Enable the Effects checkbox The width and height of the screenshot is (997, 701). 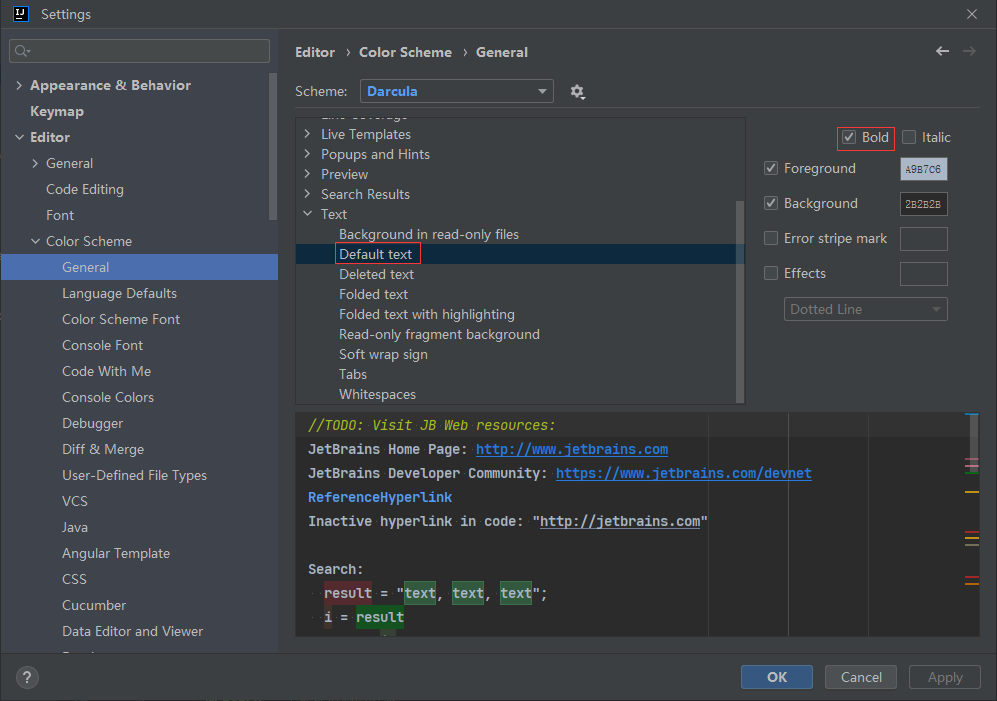point(771,273)
